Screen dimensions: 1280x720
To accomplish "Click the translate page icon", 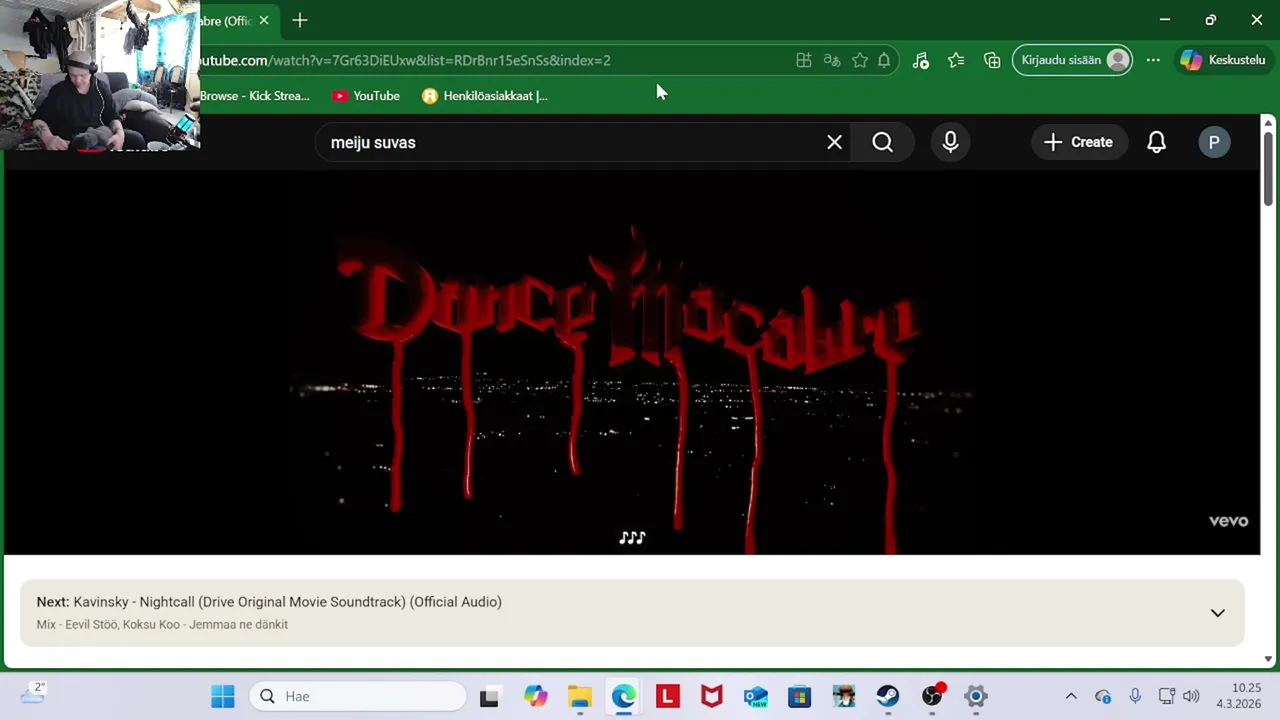I will 832,60.
